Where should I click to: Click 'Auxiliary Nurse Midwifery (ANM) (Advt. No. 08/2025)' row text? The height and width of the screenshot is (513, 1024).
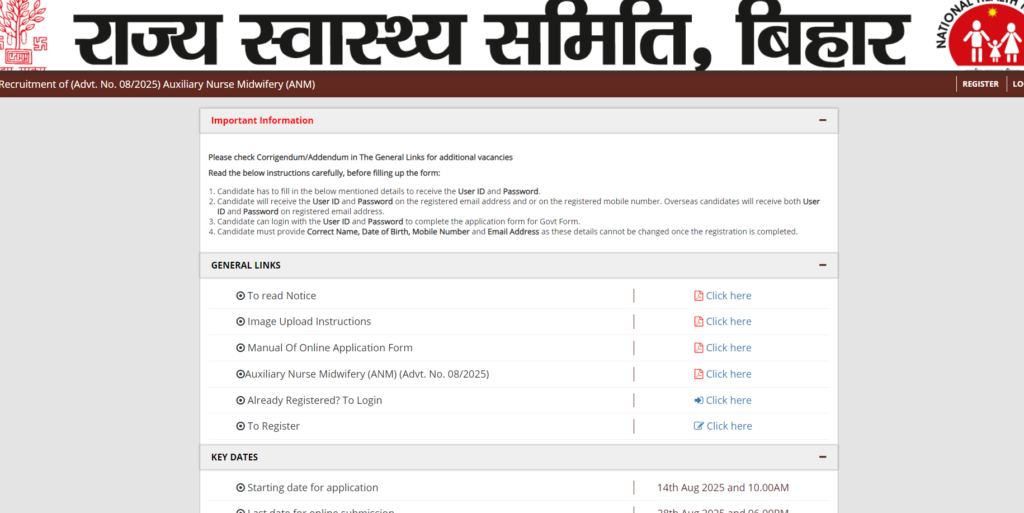[367, 374]
